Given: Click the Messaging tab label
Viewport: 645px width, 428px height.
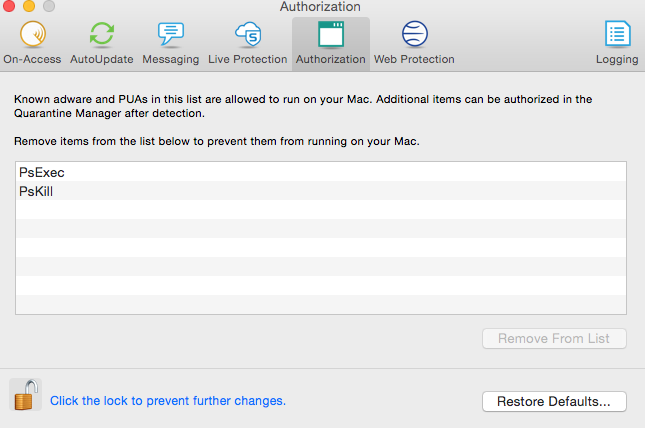Looking at the screenshot, I should click(171, 59).
